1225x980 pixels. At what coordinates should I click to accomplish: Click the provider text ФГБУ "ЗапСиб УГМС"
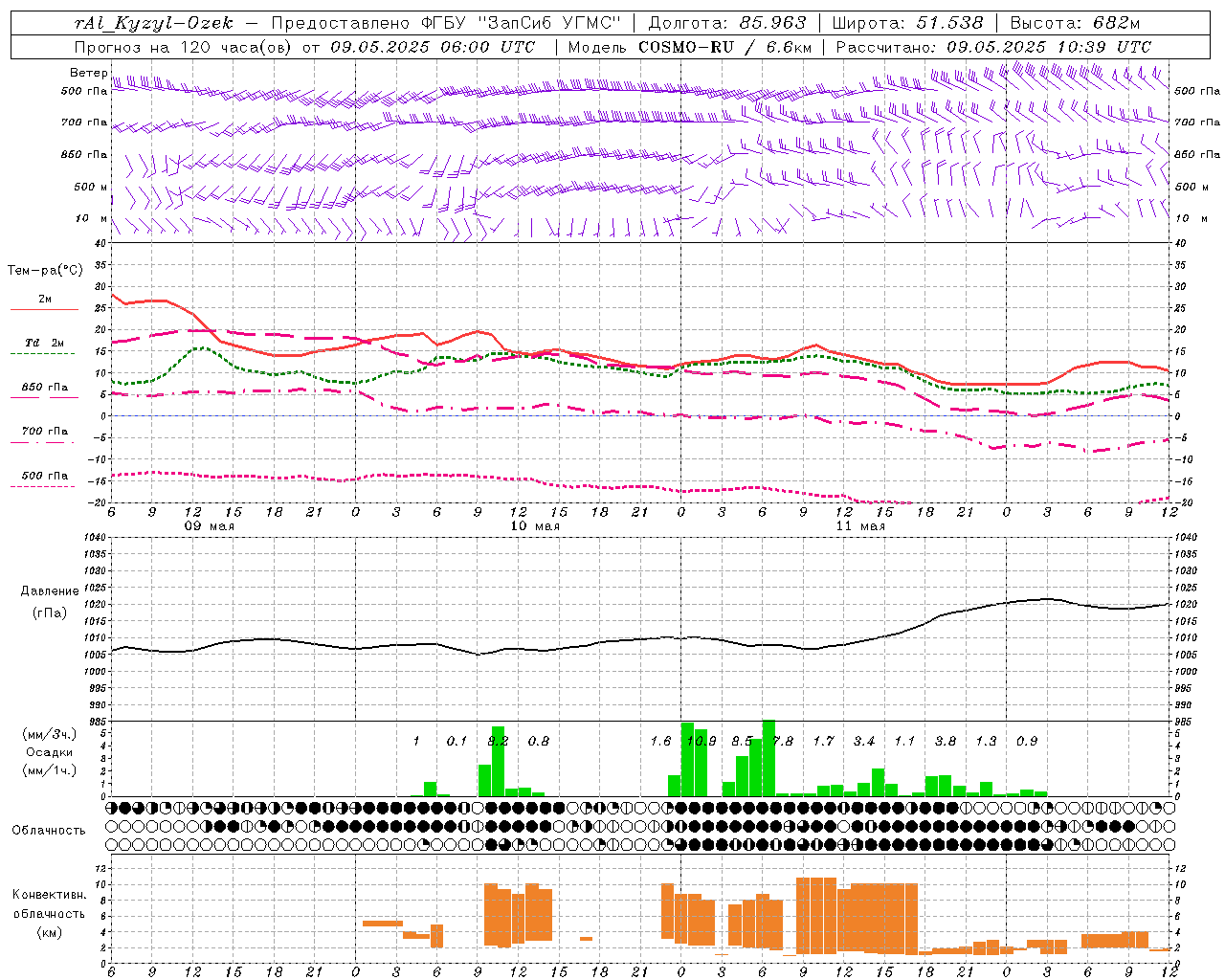521,23
